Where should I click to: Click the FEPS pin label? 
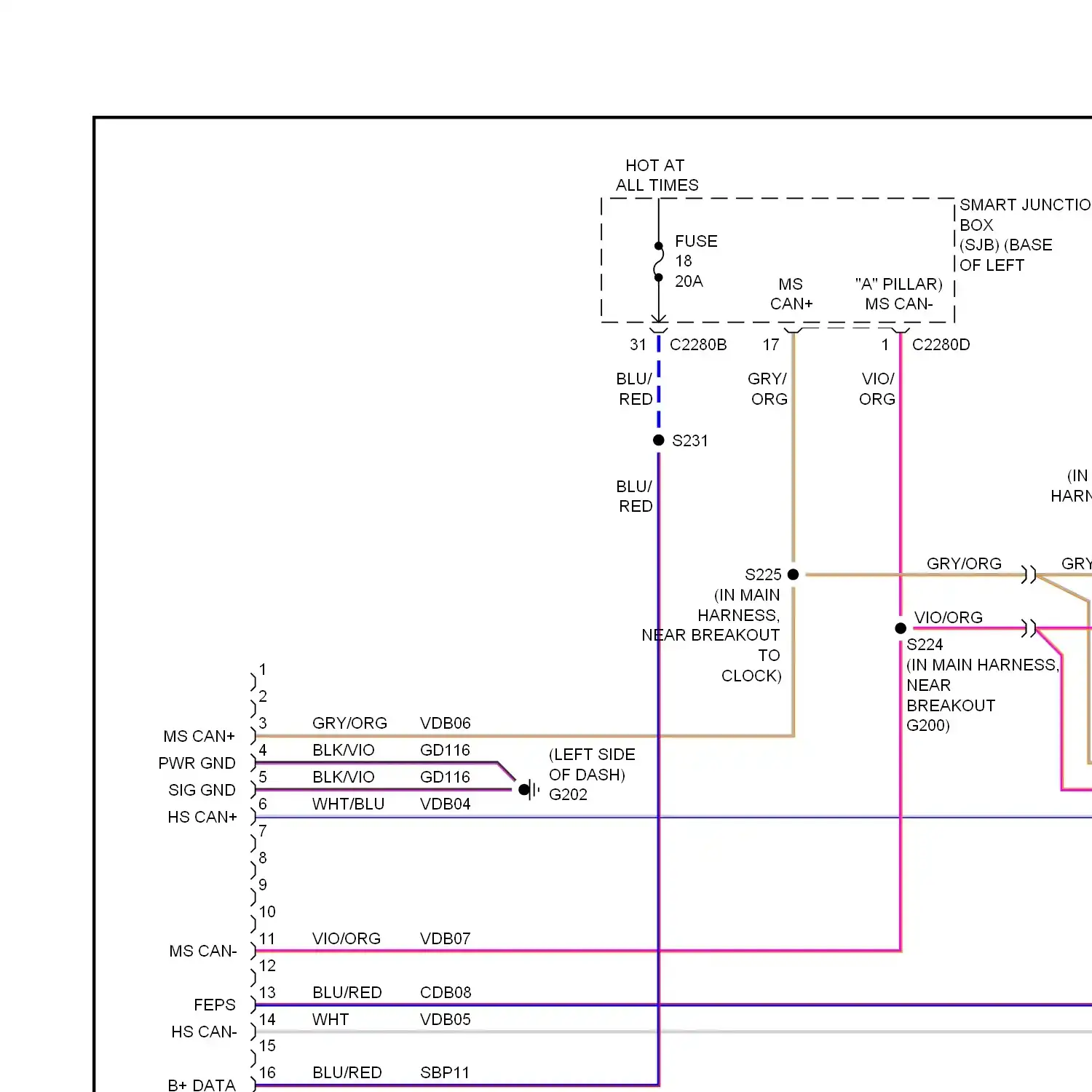[215, 1005]
